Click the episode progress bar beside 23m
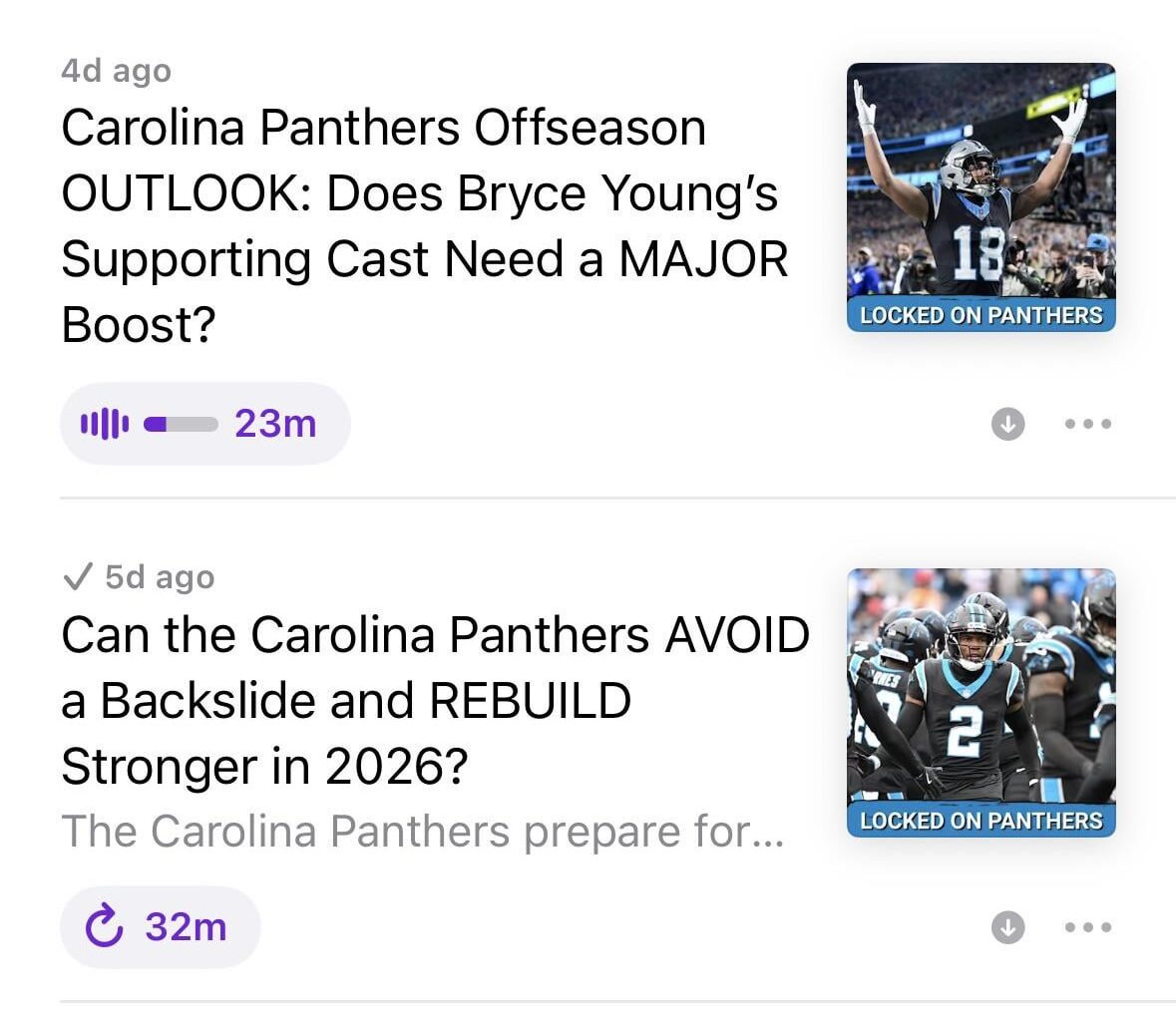Screen dimensions: 1176x1021 [181, 424]
